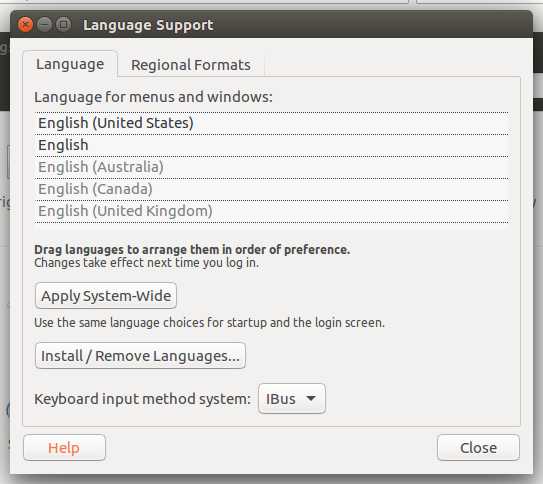
Task: Switch to the Regional Formats tab
Action: (191, 65)
